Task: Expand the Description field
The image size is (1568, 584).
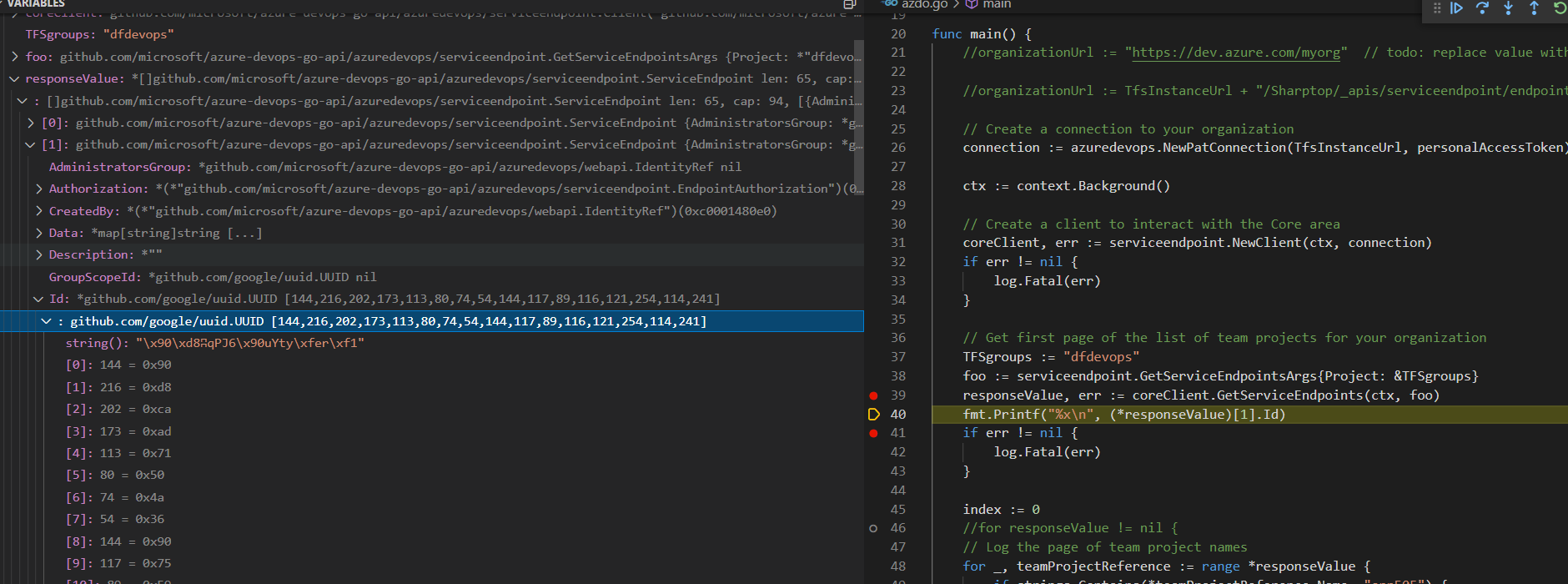Action: point(38,255)
